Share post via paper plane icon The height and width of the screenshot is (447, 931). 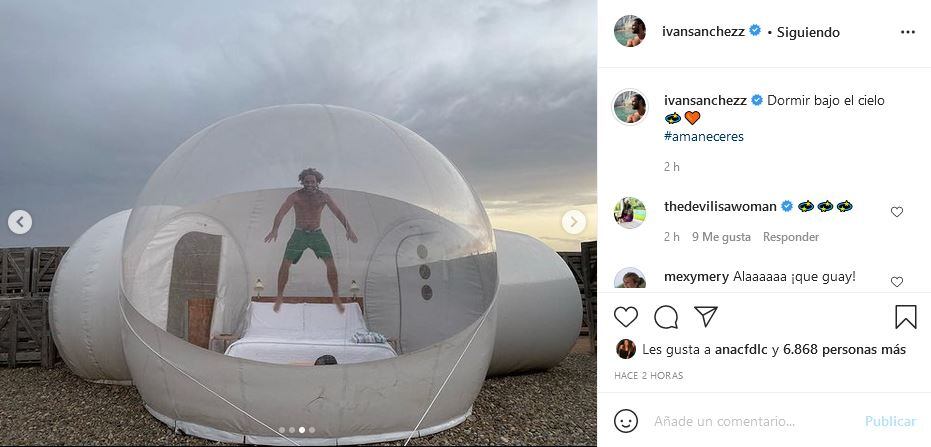[x=706, y=316]
